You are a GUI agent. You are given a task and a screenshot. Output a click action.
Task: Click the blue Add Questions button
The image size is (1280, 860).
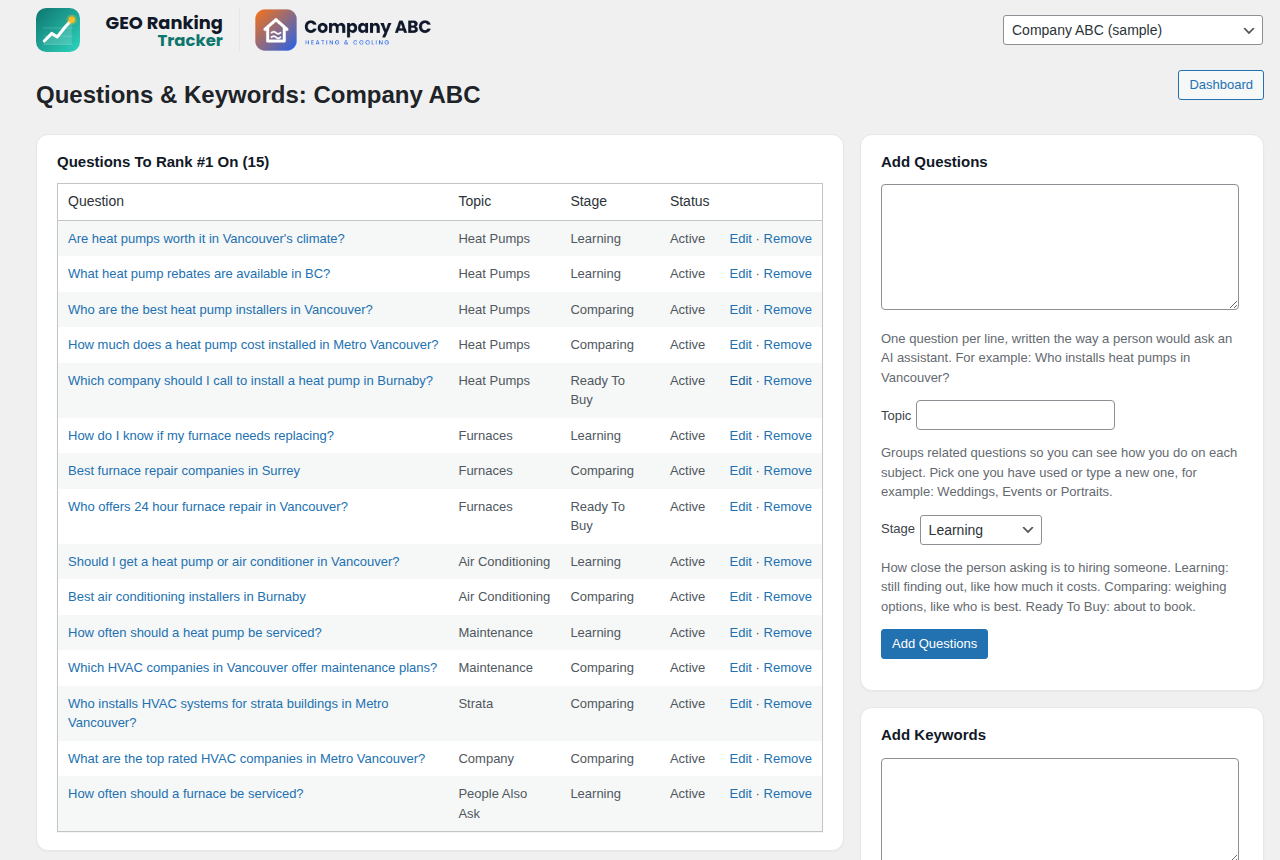934,644
